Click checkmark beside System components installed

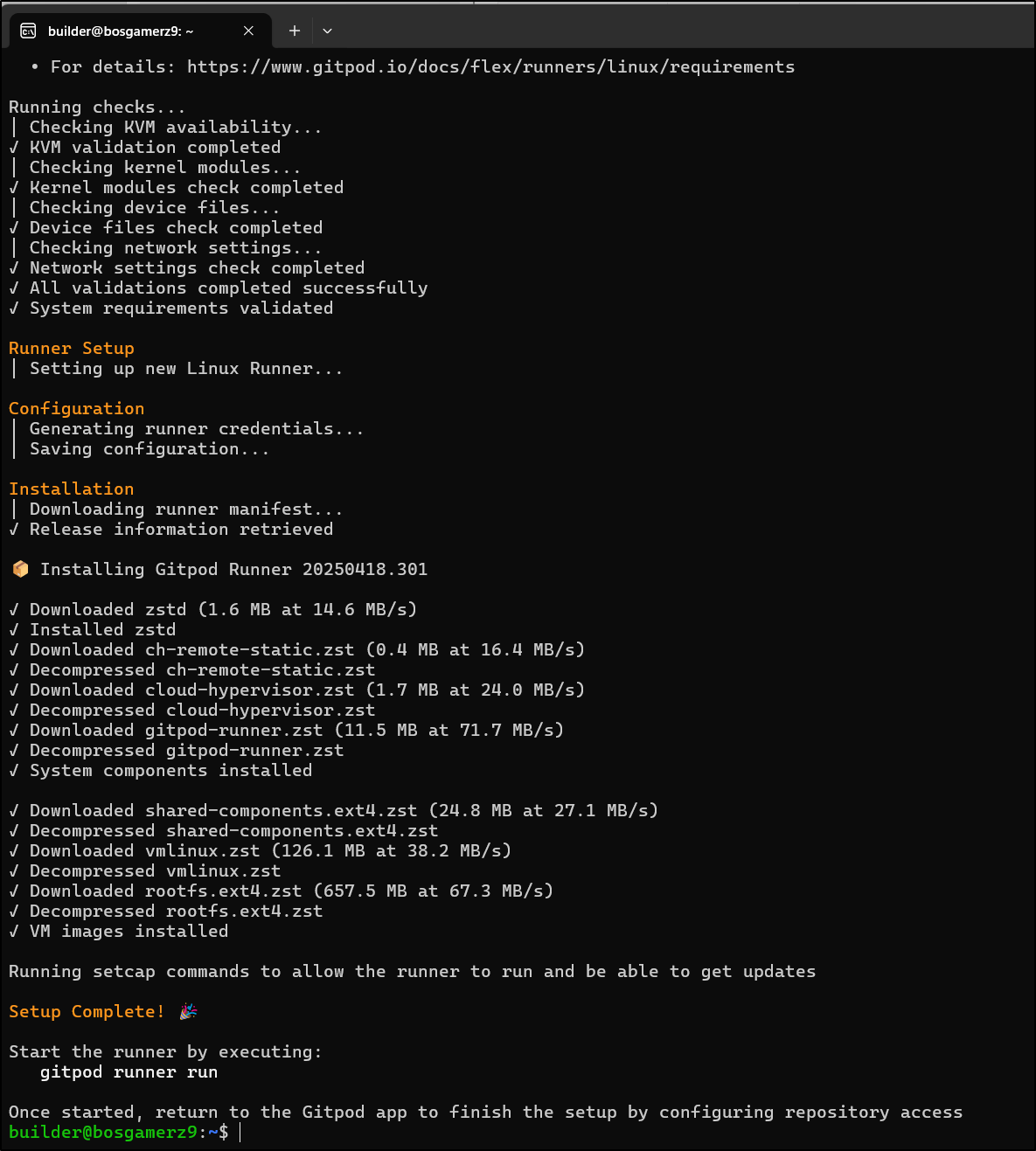[14, 771]
